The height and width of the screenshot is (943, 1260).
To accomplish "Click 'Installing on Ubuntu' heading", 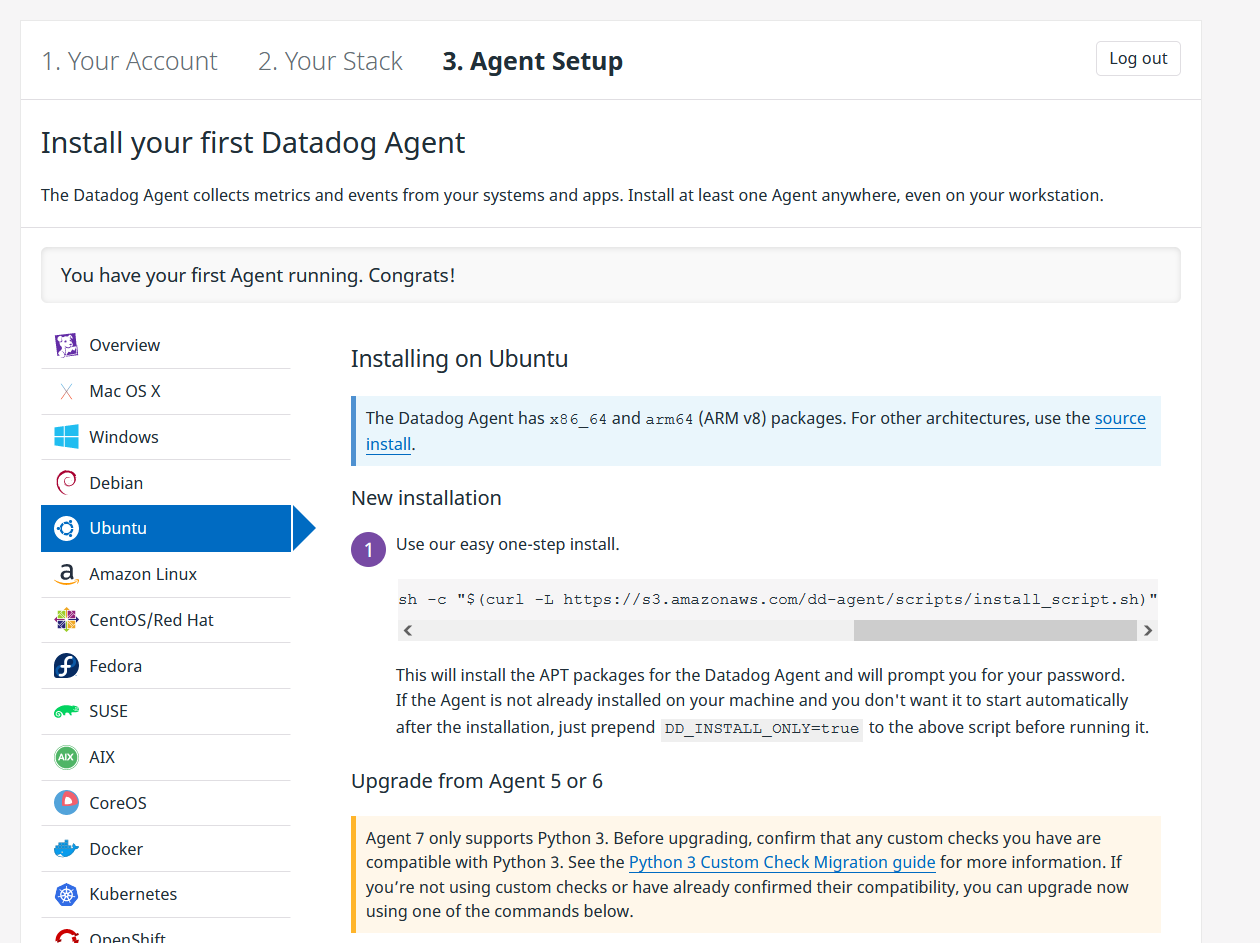I will 460,359.
